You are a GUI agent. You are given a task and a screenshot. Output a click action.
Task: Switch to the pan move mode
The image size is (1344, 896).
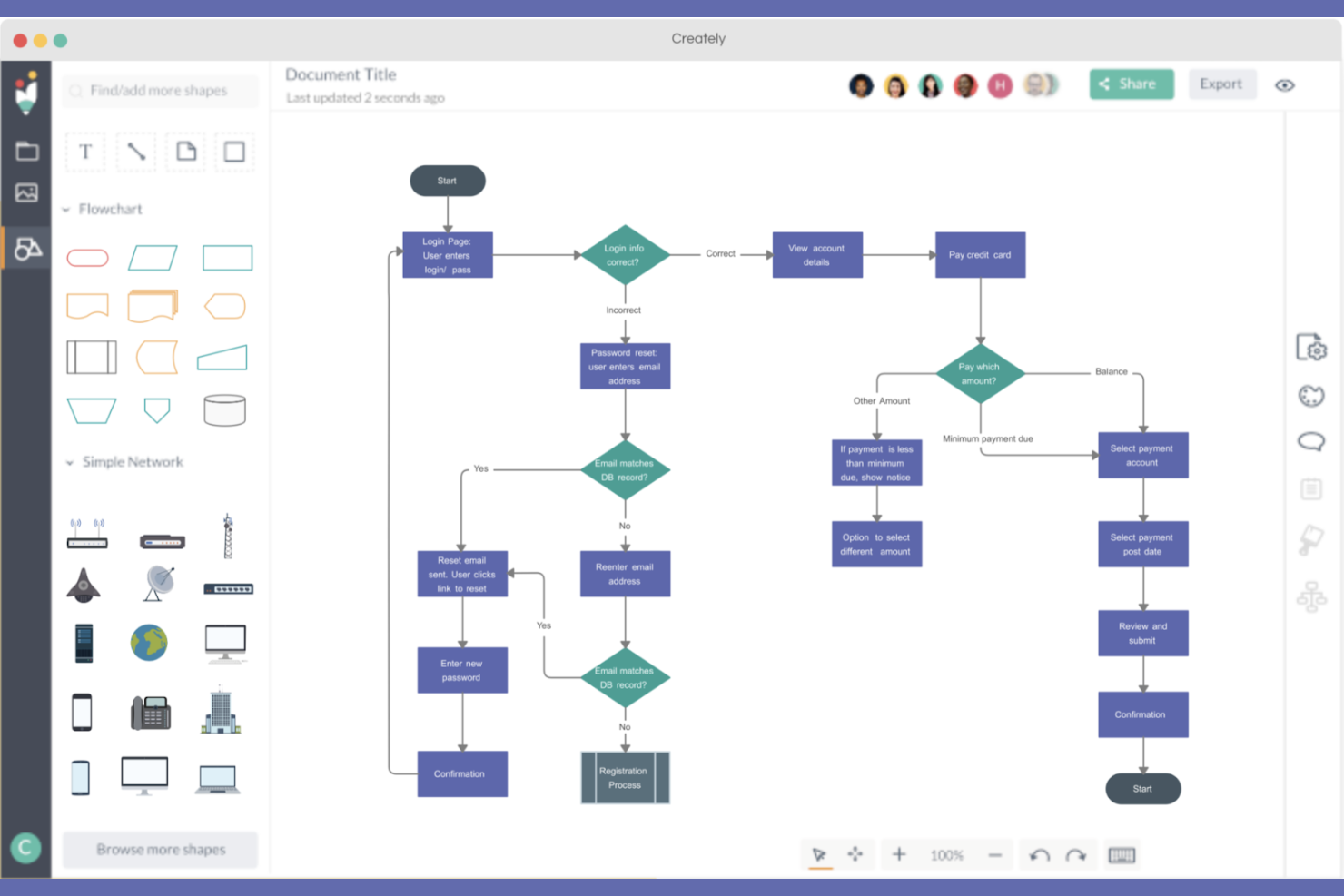[x=855, y=854]
